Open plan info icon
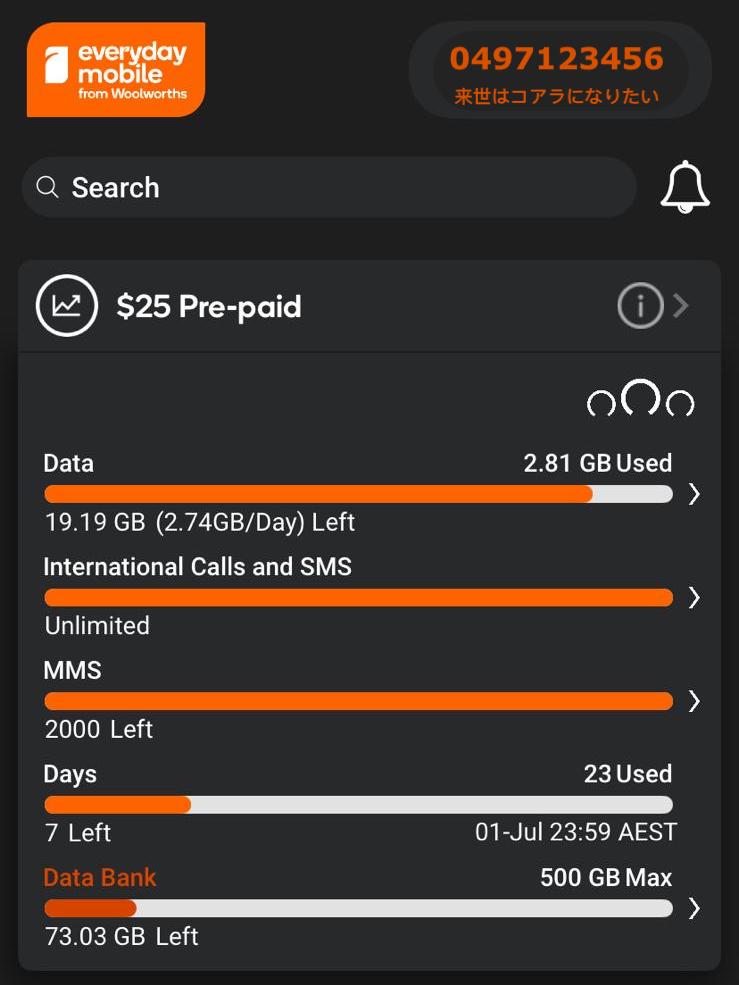This screenshot has width=739, height=985. click(640, 306)
